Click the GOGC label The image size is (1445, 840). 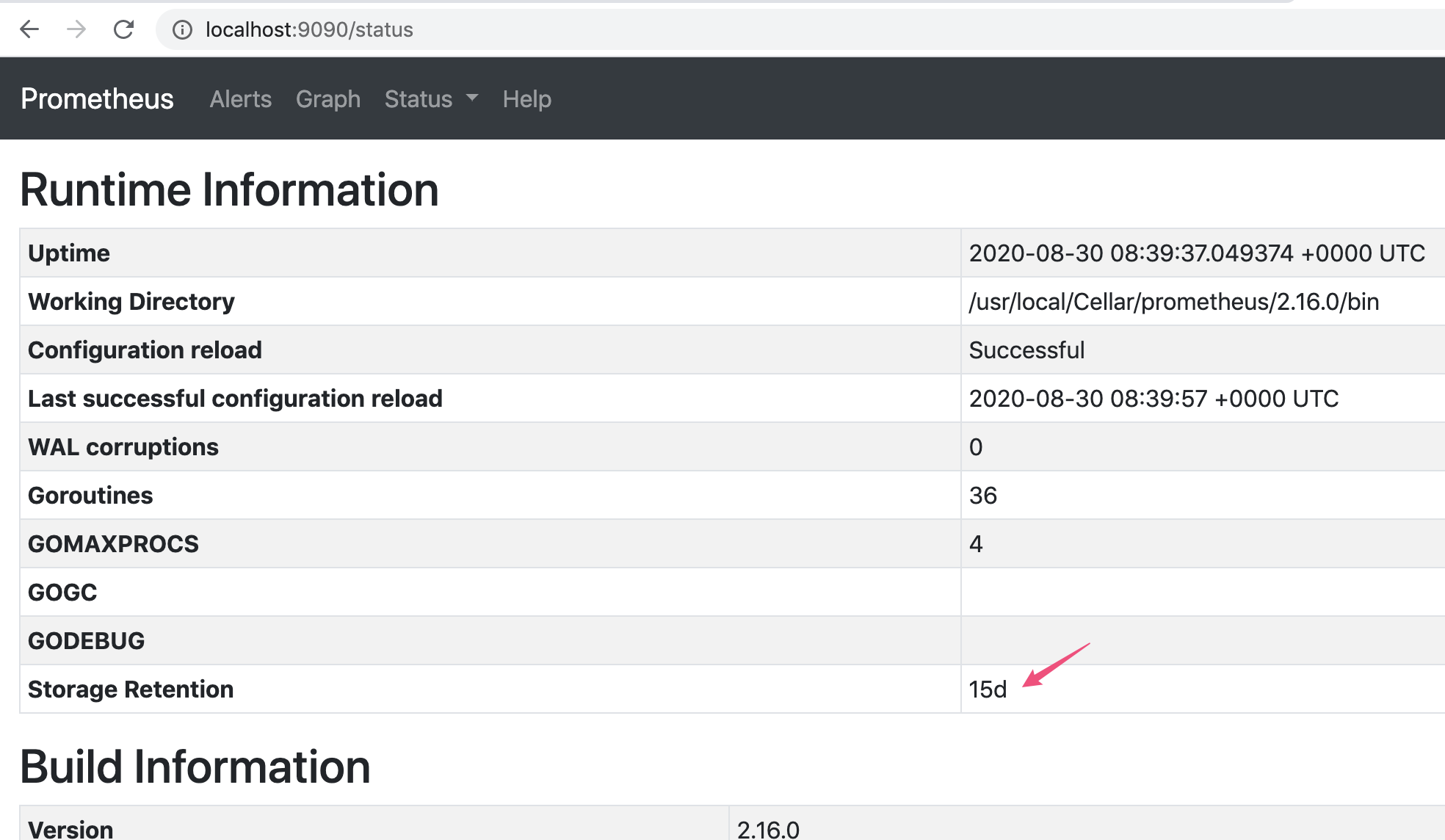[62, 592]
